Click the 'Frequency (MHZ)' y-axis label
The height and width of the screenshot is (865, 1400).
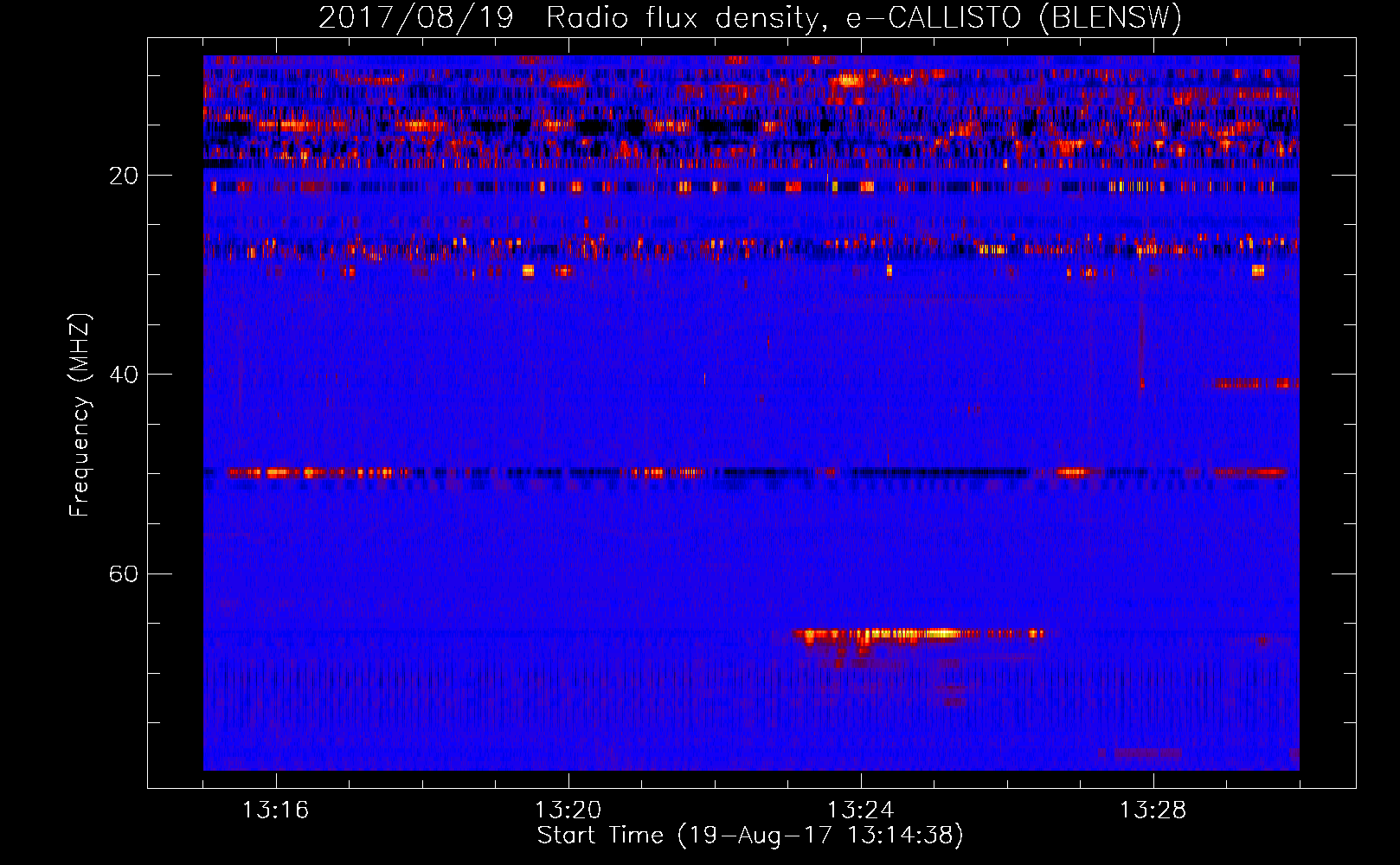pyautogui.click(x=80, y=415)
